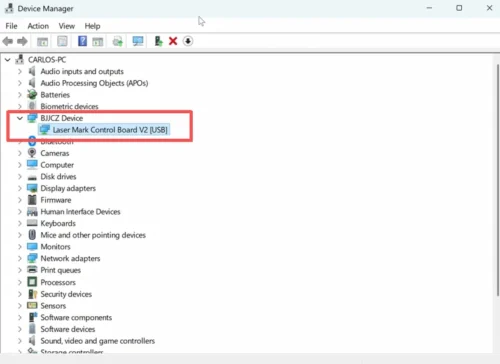Open the File menu
500x364 pixels.
[11, 26]
